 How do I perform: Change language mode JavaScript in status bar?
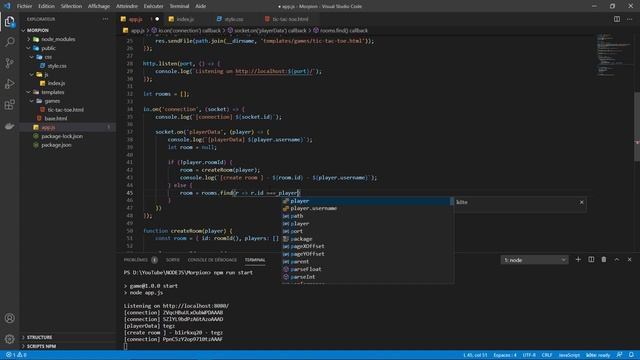569,355
